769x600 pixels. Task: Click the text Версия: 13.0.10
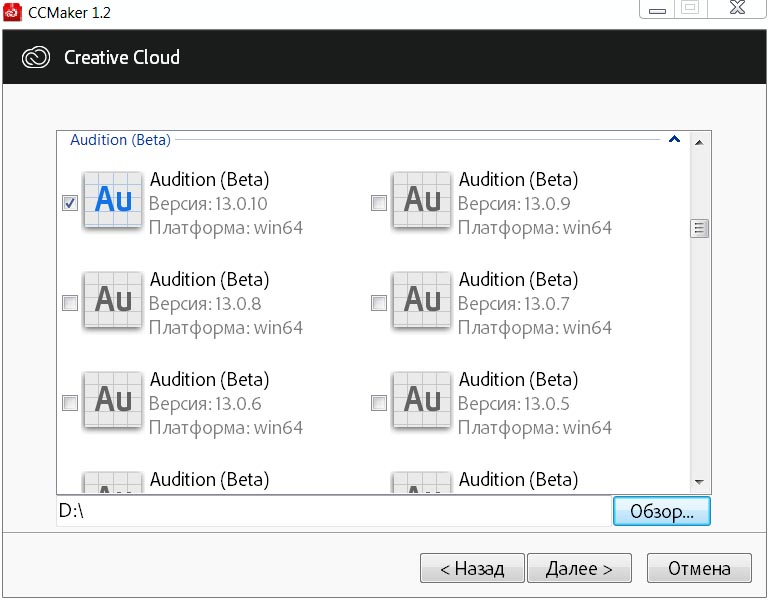208,203
